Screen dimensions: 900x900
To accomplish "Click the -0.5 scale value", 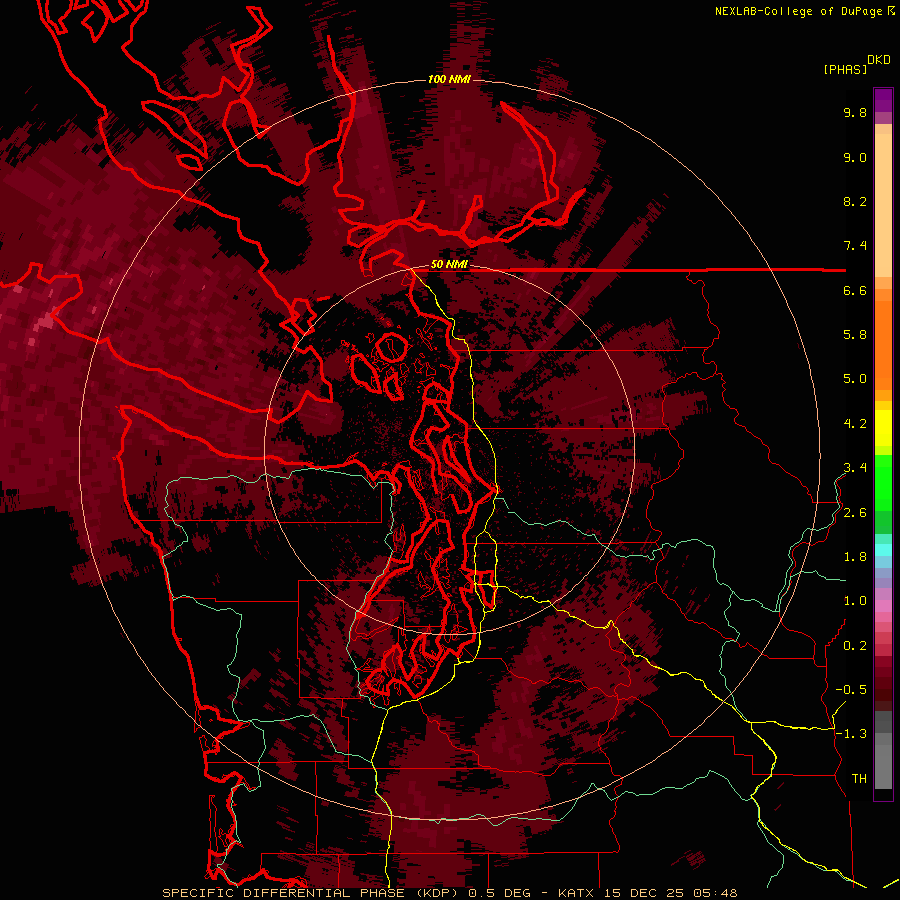I will point(851,690).
